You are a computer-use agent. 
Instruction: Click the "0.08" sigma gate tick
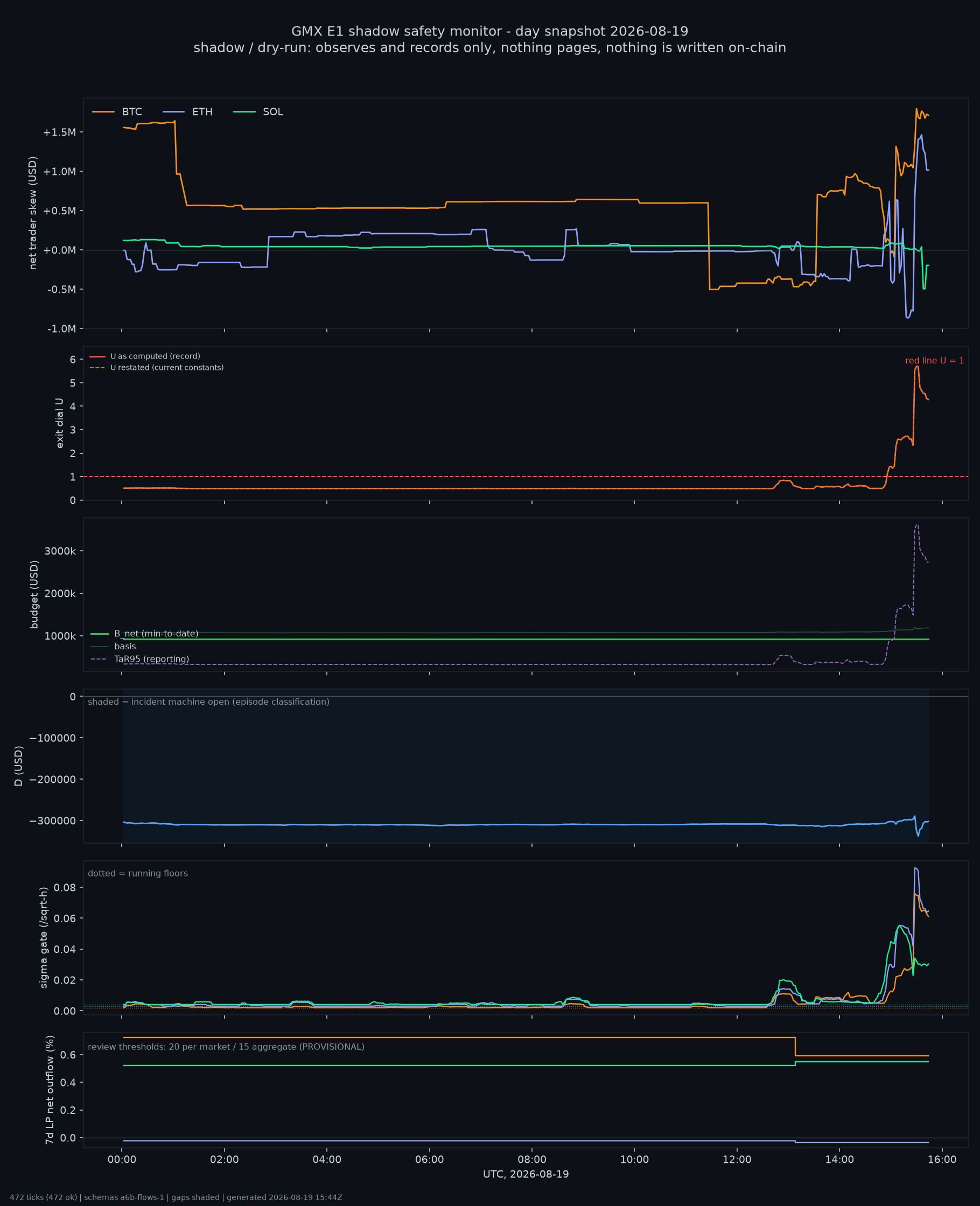[65, 887]
